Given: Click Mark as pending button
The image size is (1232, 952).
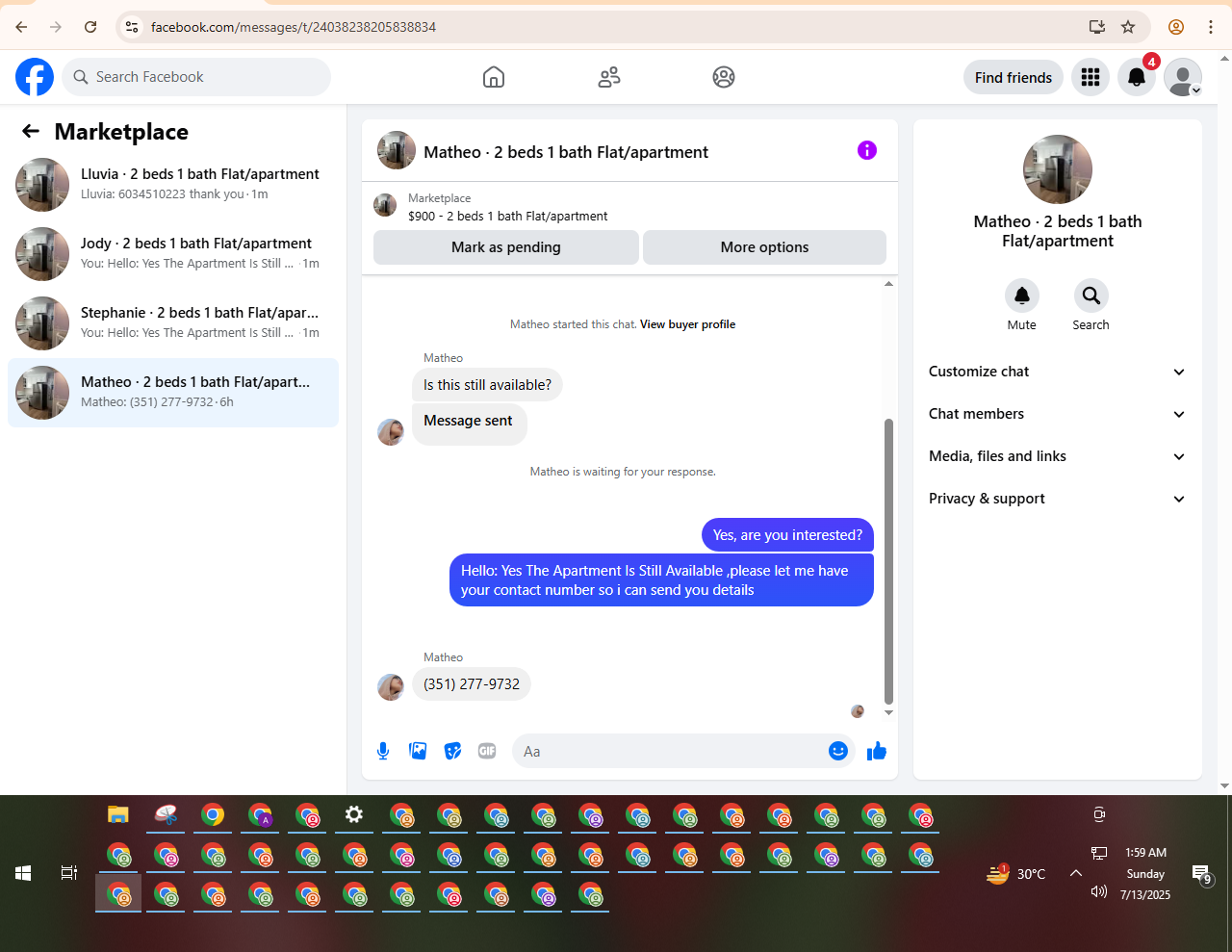Looking at the screenshot, I should pos(506,247).
